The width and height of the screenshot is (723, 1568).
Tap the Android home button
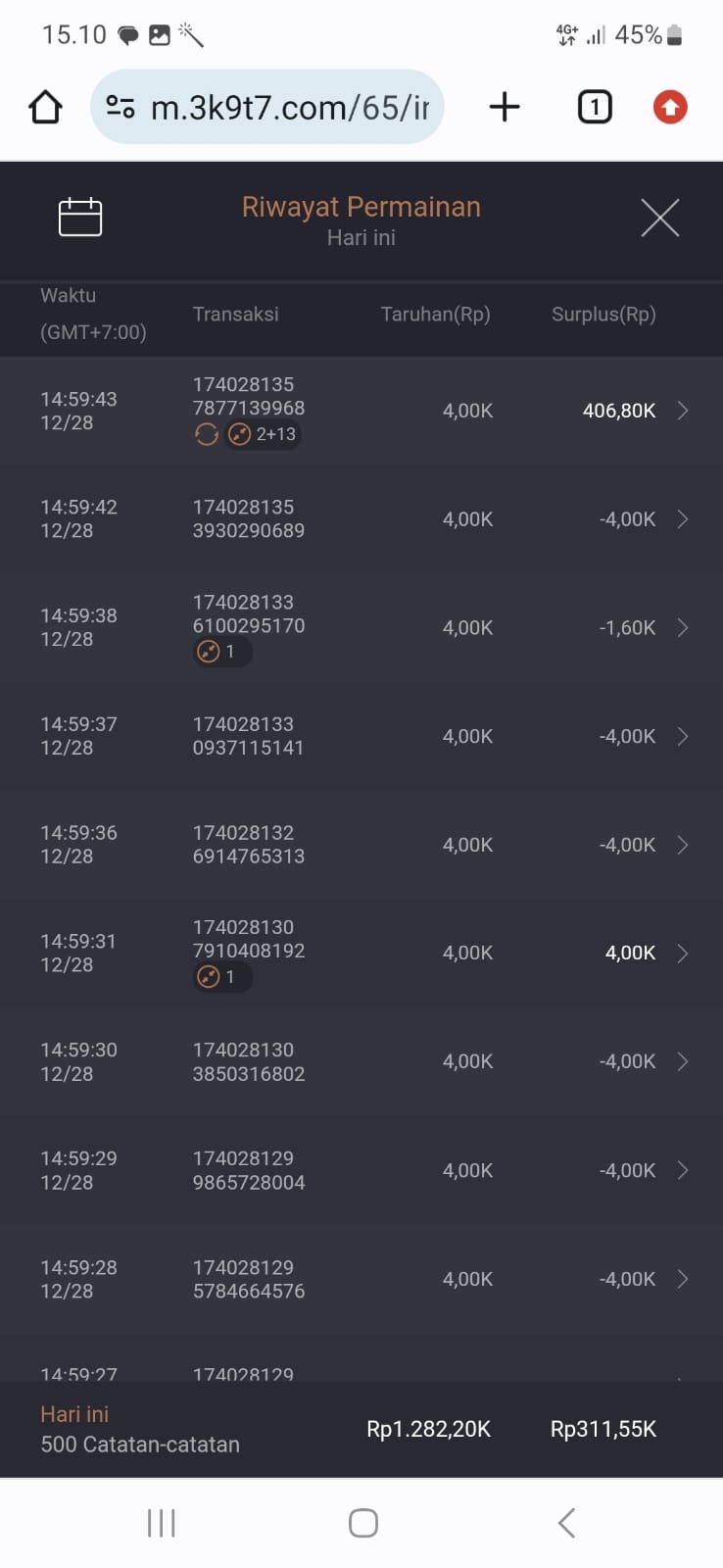362,1522
